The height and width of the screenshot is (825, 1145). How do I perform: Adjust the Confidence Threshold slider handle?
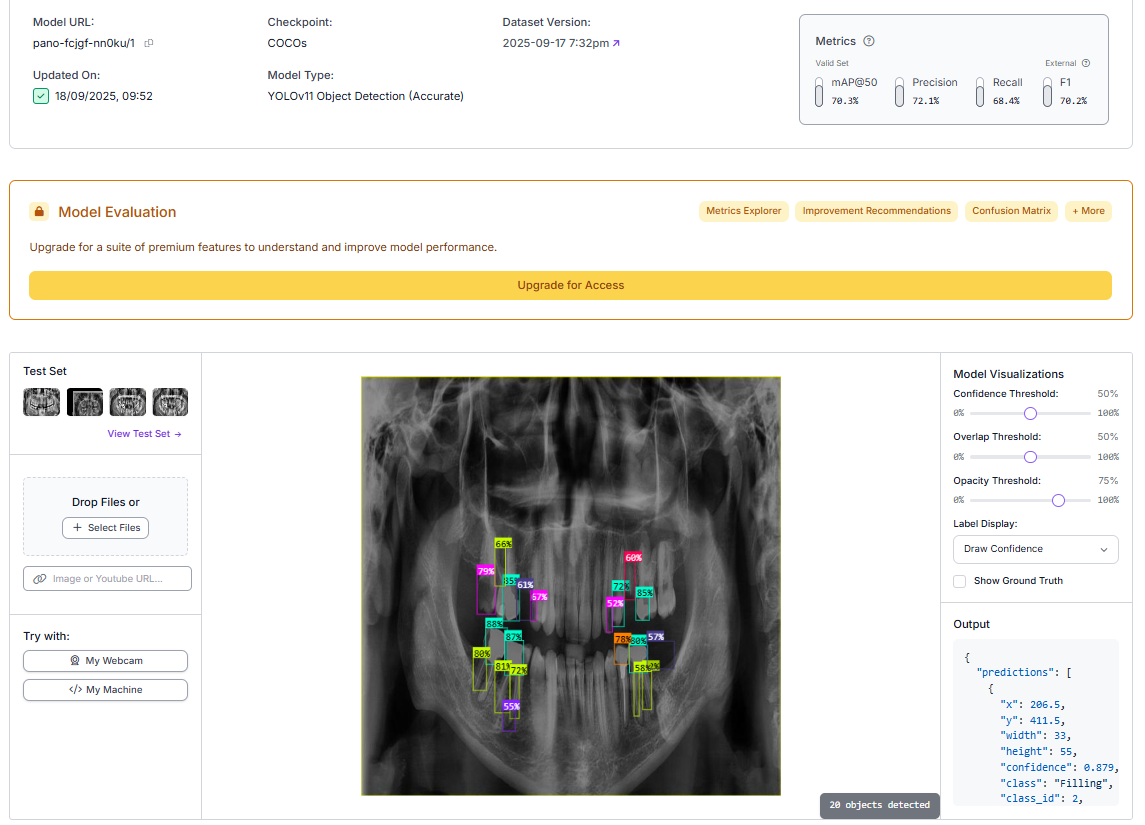1030,413
